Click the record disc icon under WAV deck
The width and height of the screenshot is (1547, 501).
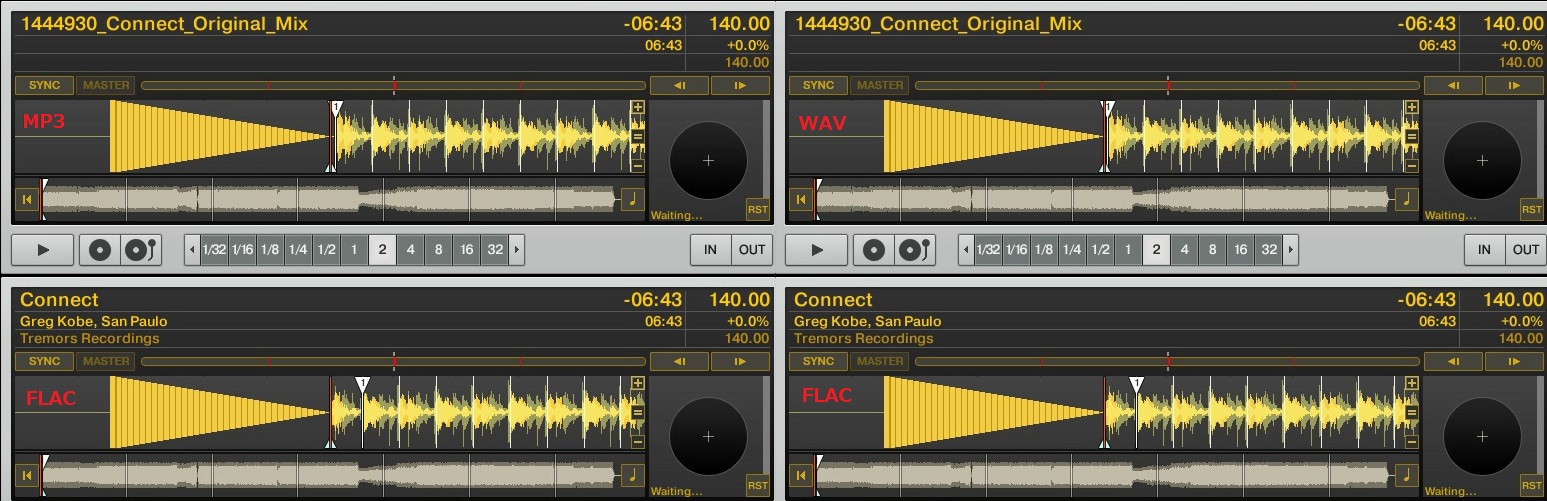(x=874, y=249)
